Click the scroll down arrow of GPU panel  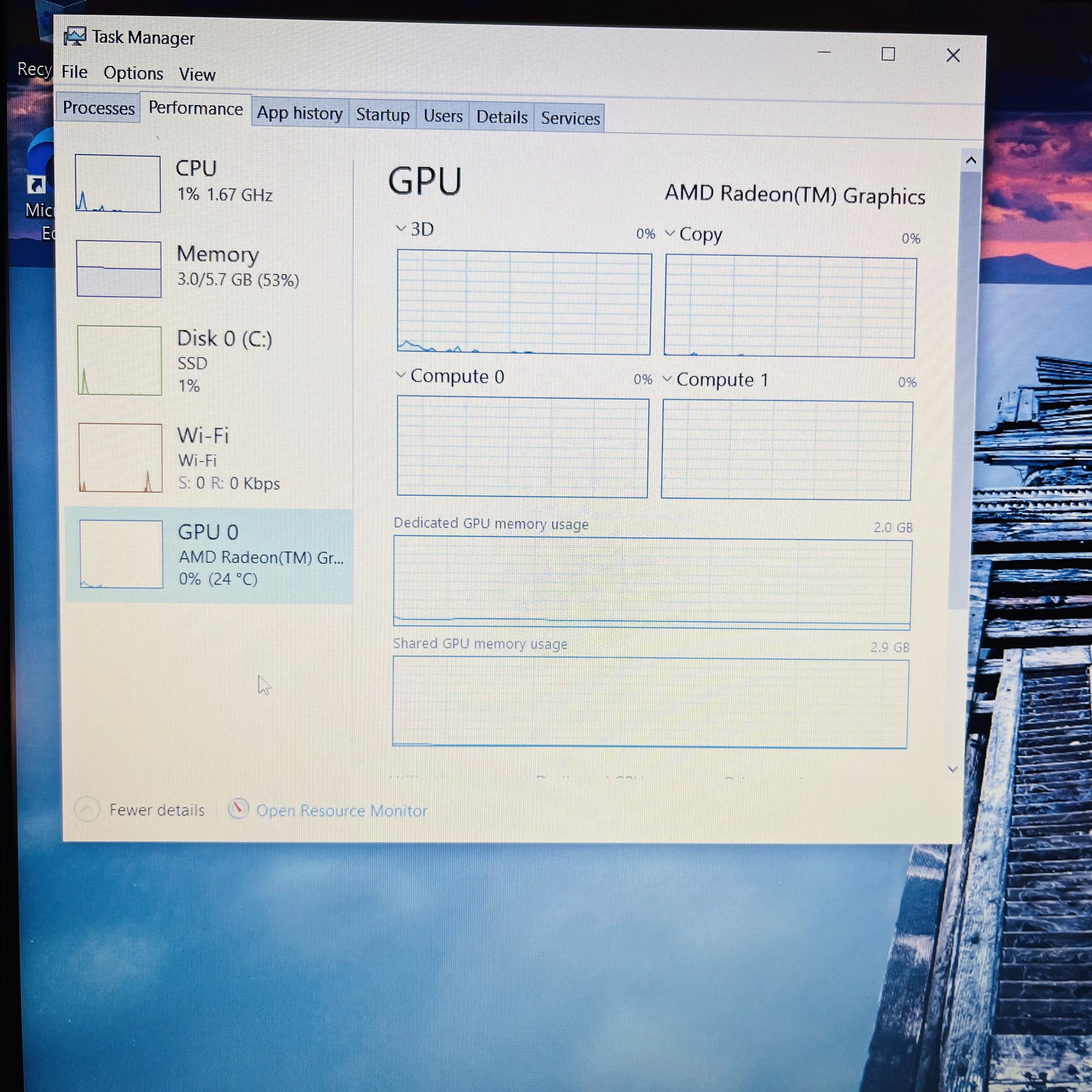952,769
